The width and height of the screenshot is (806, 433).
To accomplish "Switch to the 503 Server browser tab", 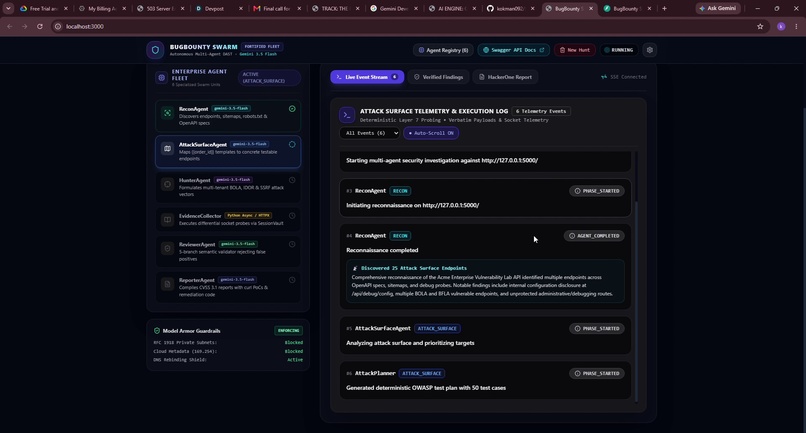I will [x=161, y=9].
